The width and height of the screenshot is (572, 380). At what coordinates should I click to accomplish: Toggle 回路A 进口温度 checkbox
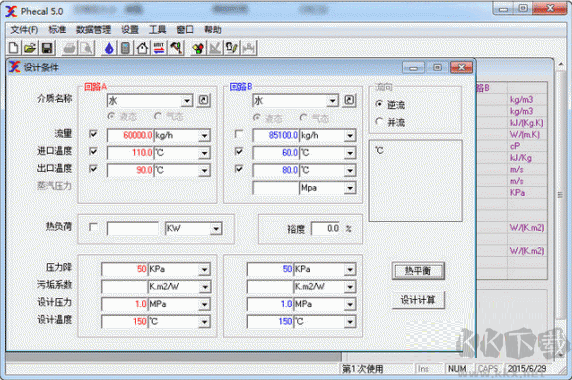(93, 151)
